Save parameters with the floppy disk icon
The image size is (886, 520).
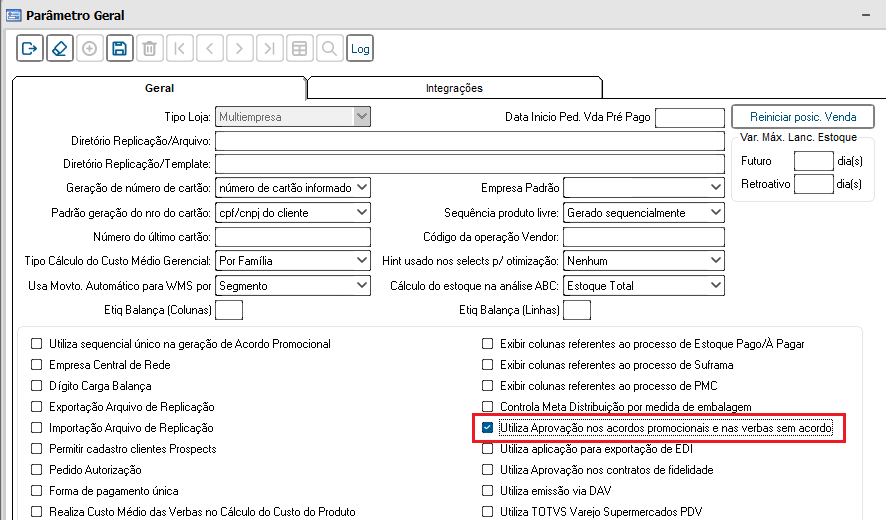click(119, 49)
